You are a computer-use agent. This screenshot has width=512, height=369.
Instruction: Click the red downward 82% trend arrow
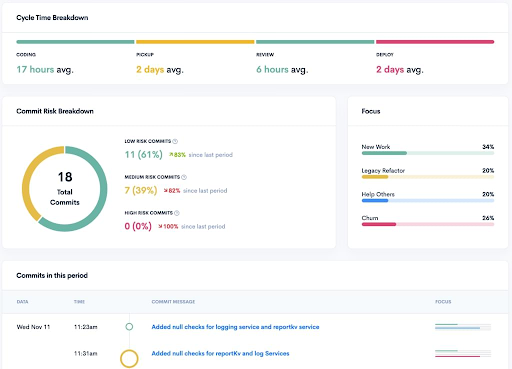pos(166,191)
